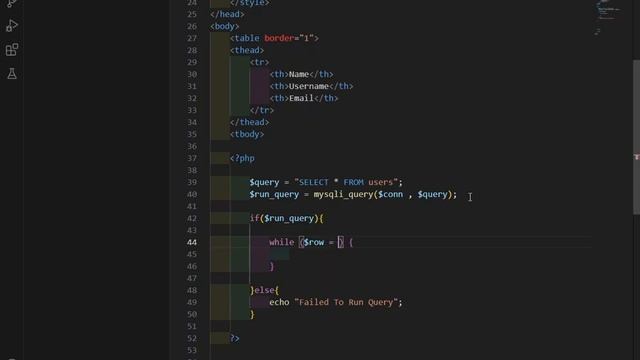
Task: Click the border attribute on table tag
Action: [x=279, y=38]
